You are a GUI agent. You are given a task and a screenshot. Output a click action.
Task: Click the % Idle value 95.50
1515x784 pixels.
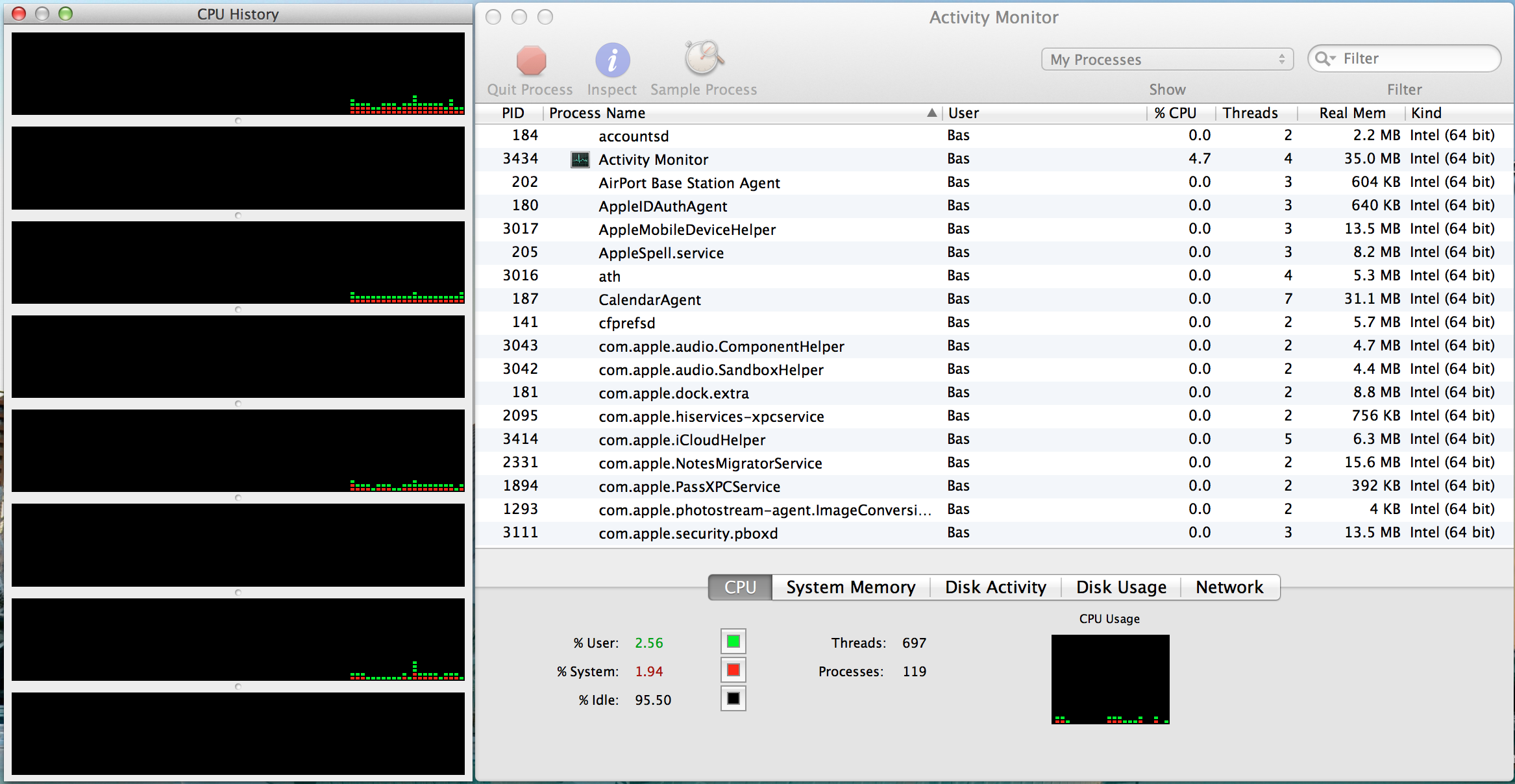(x=653, y=700)
